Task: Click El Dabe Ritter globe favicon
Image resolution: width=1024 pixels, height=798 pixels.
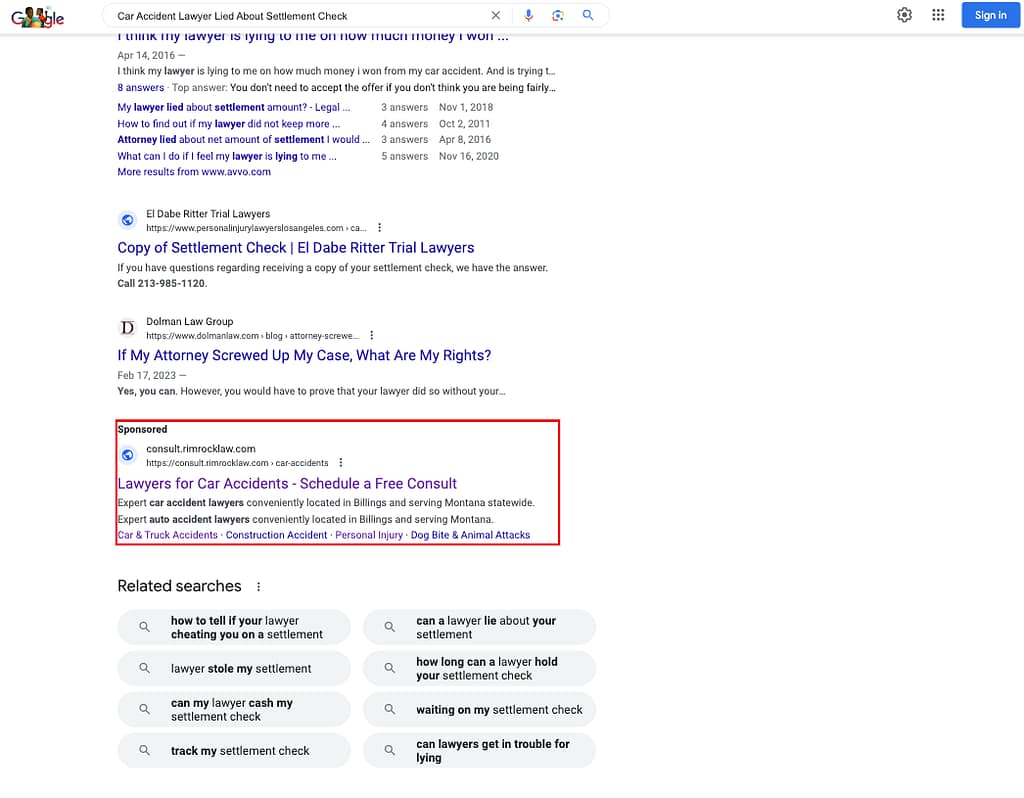Action: (x=128, y=221)
